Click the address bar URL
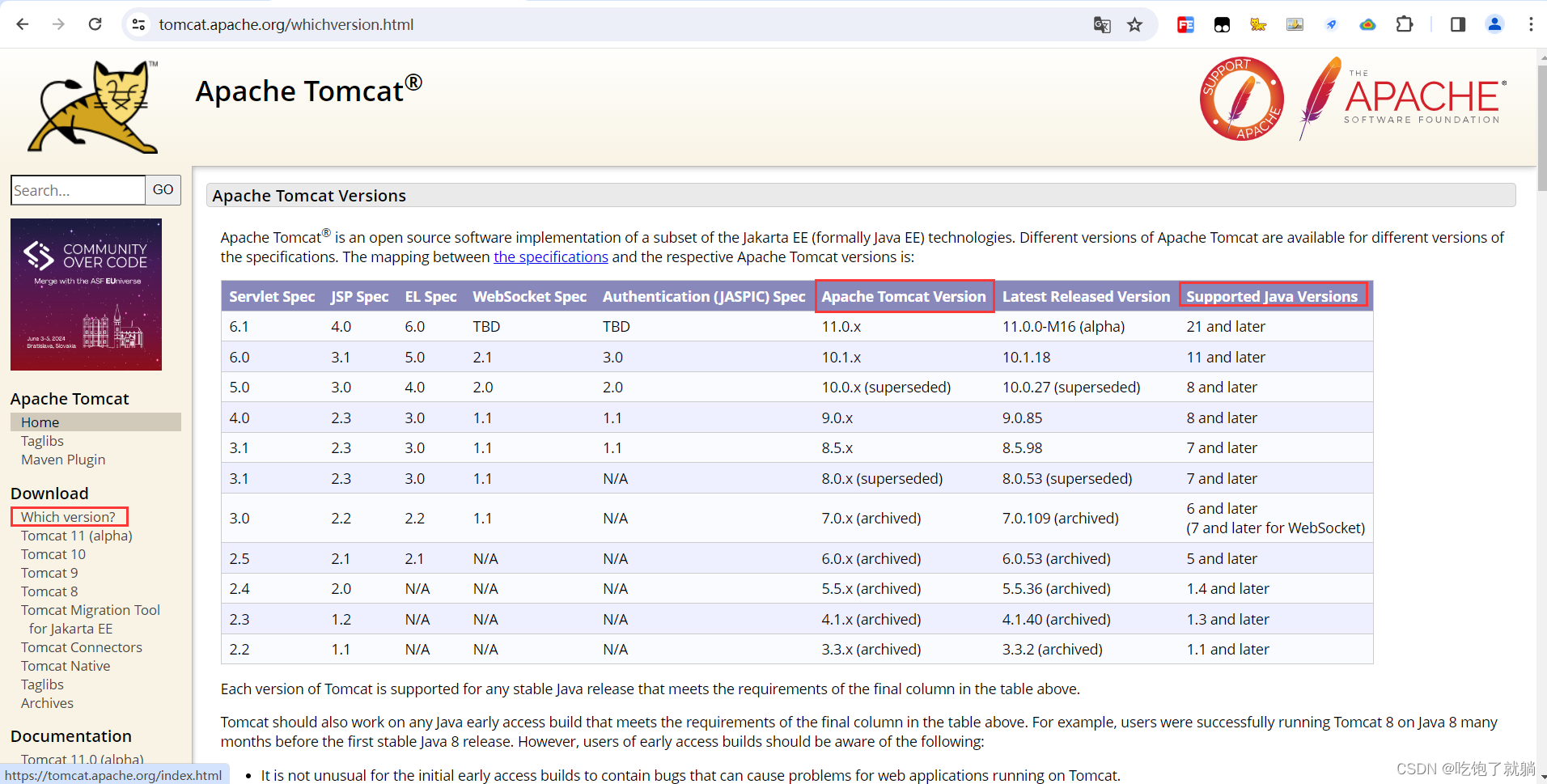The height and width of the screenshot is (784, 1547). [286, 24]
